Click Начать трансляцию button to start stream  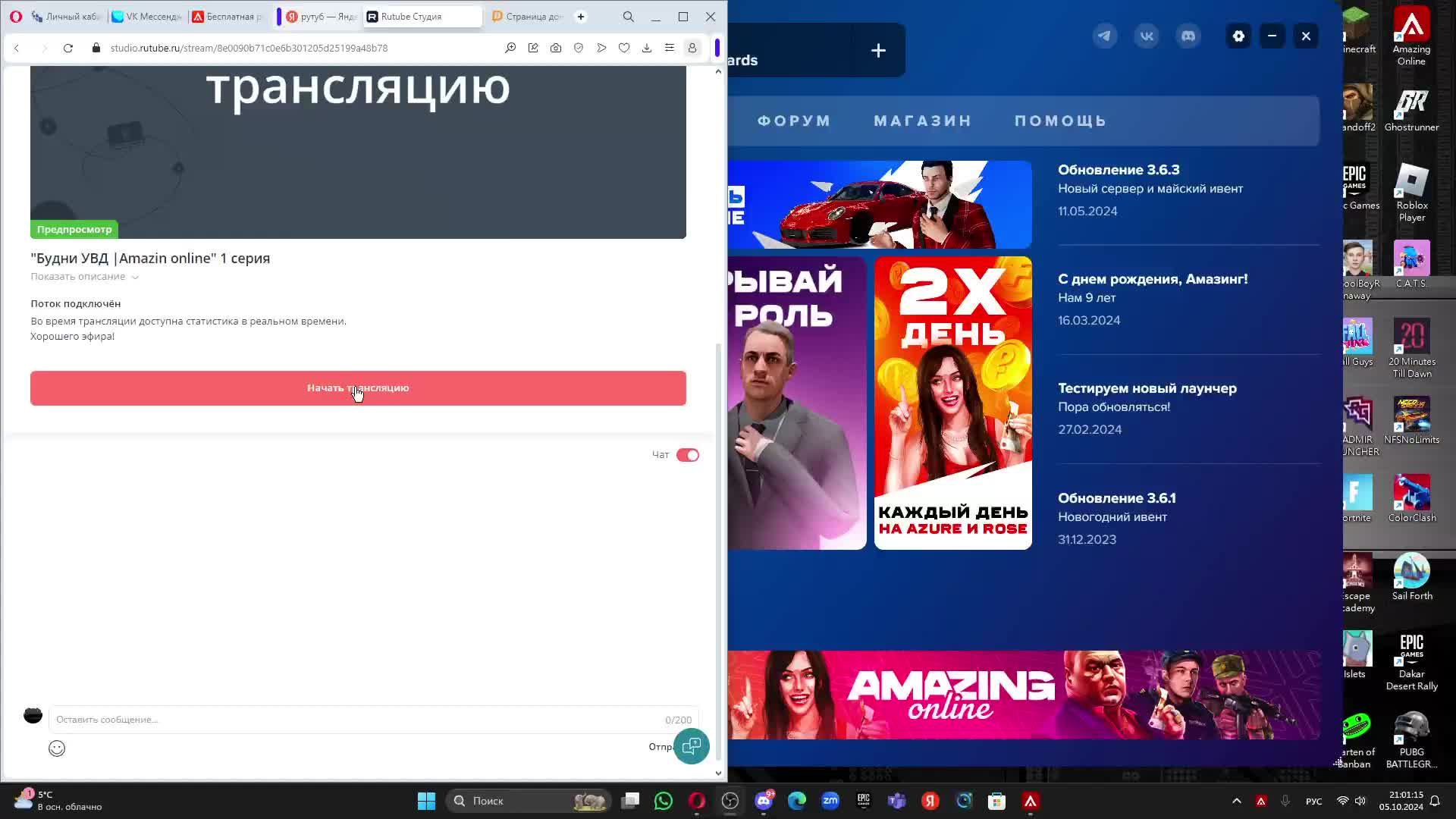[x=359, y=388]
